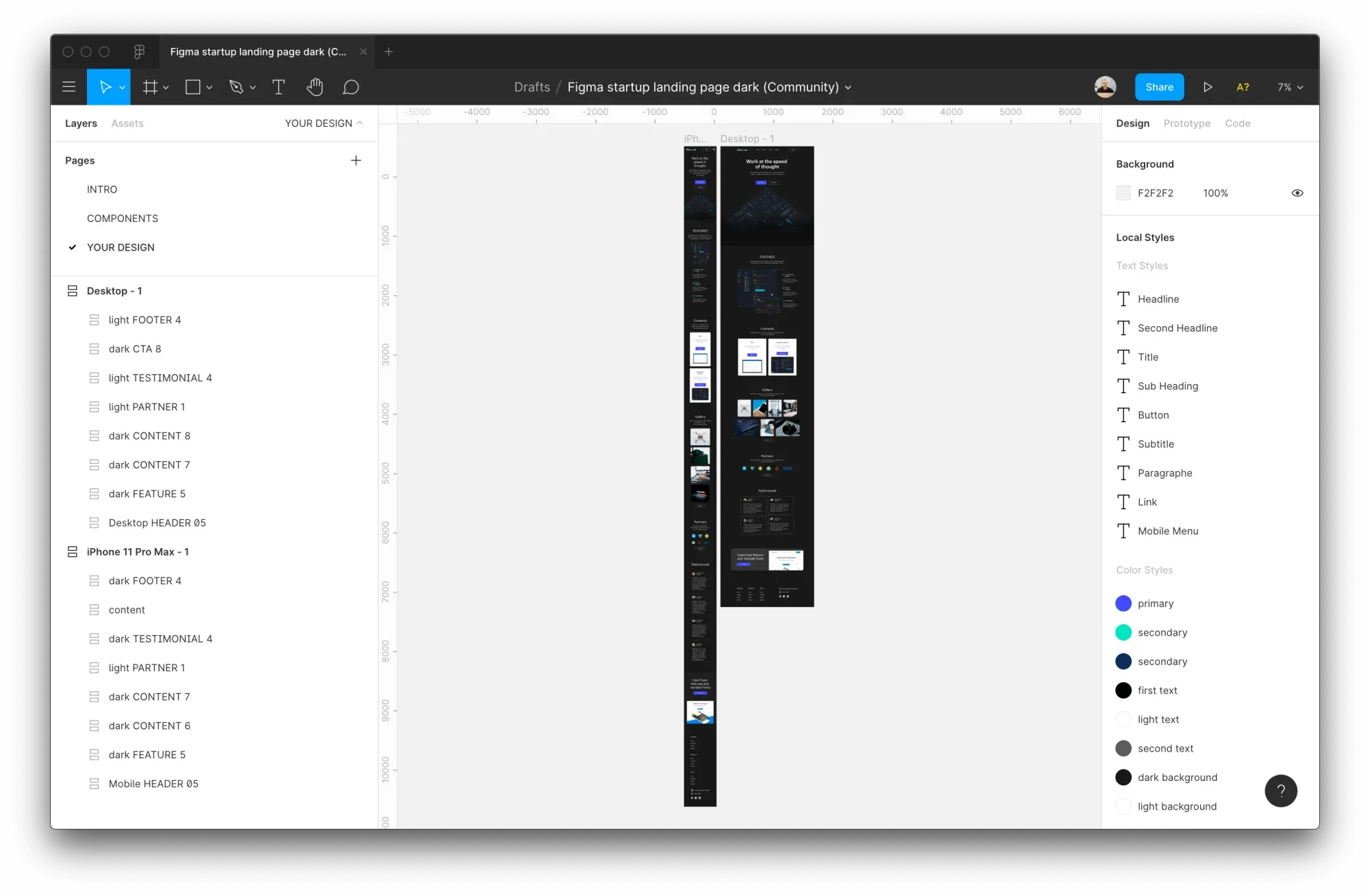Open the Assets panel tab
Image resolution: width=1370 pixels, height=896 pixels.
[127, 123]
